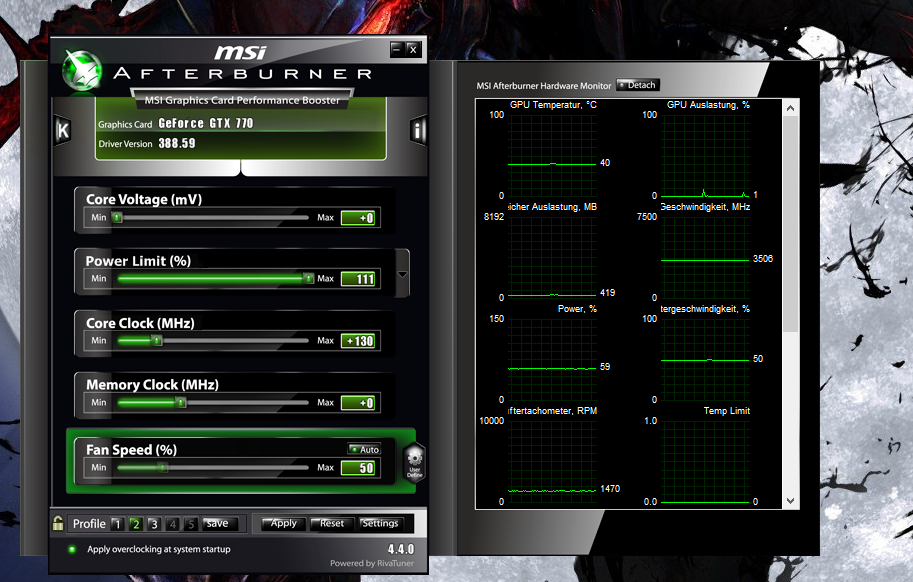Select profile slot 4

pos(172,524)
